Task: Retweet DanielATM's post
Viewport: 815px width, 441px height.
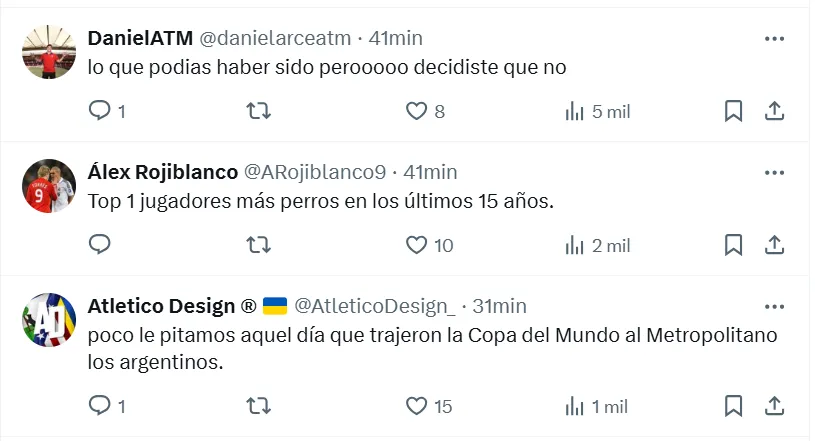Action: (x=258, y=111)
